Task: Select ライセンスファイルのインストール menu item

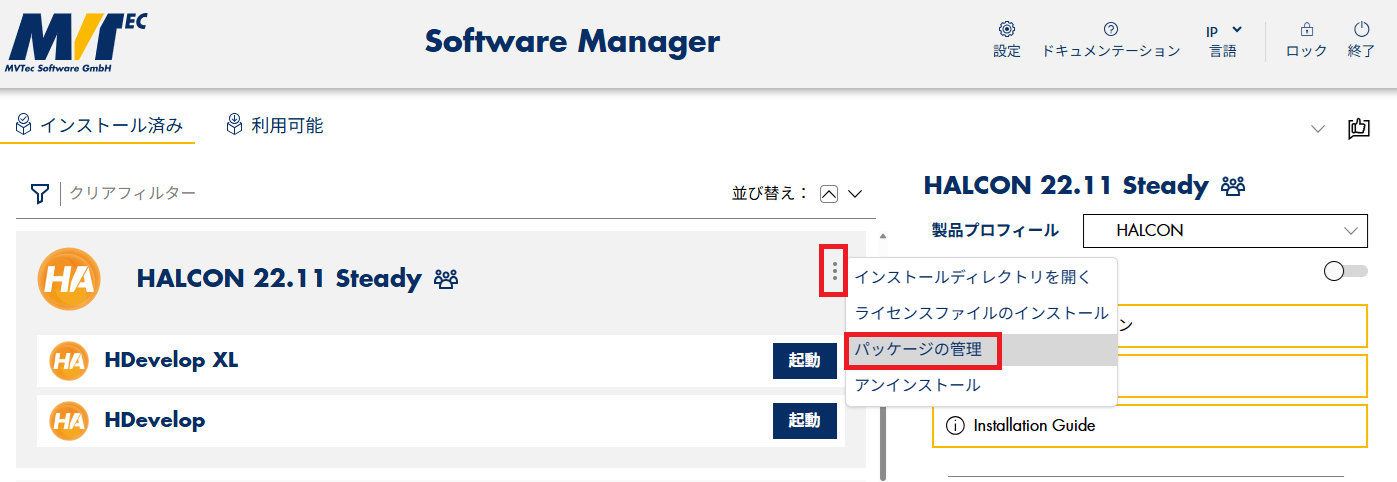Action: pyautogui.click(x=981, y=313)
